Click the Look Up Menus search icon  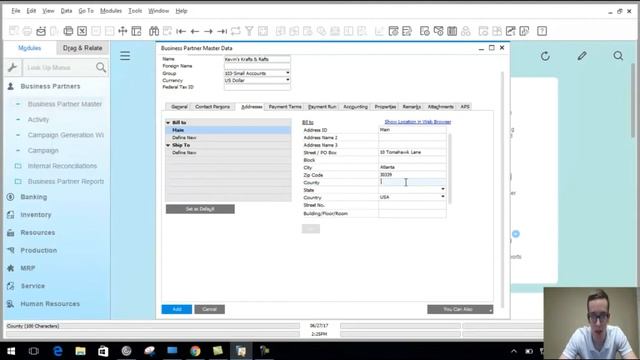click(101, 67)
